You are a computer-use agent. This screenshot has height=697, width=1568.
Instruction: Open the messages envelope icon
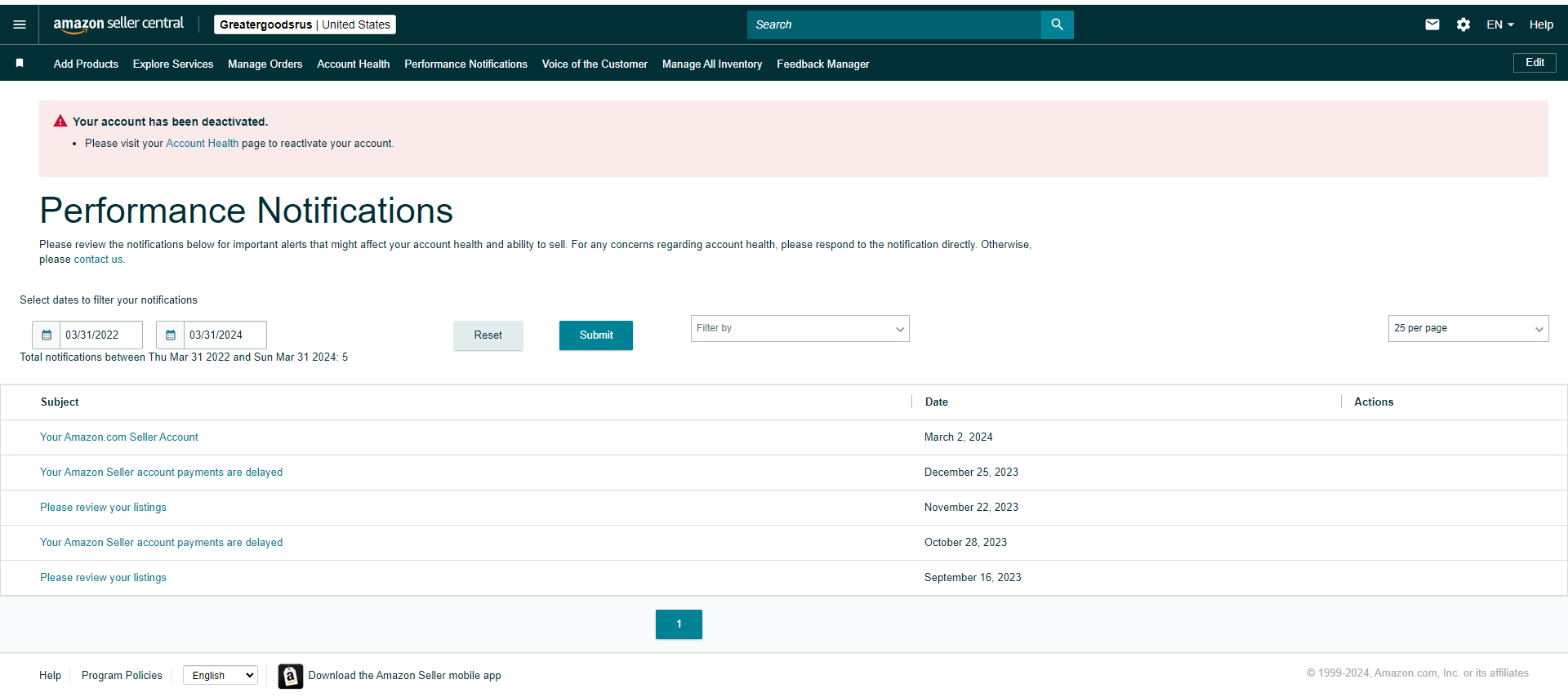point(1432,24)
